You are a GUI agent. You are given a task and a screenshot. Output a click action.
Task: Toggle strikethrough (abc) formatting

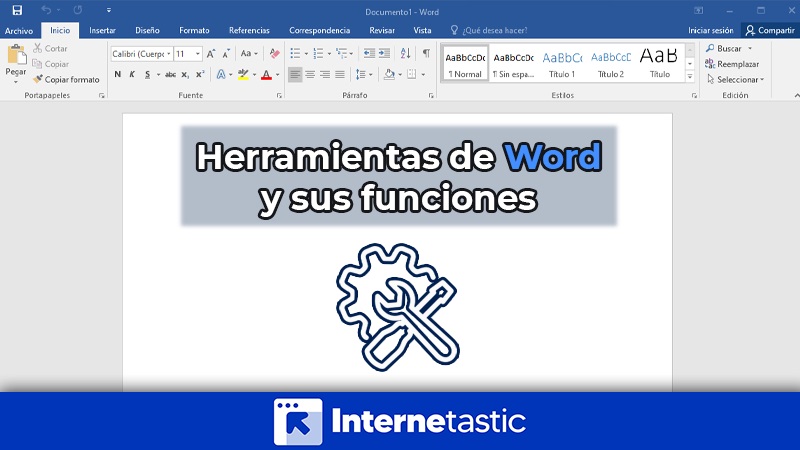coord(170,74)
